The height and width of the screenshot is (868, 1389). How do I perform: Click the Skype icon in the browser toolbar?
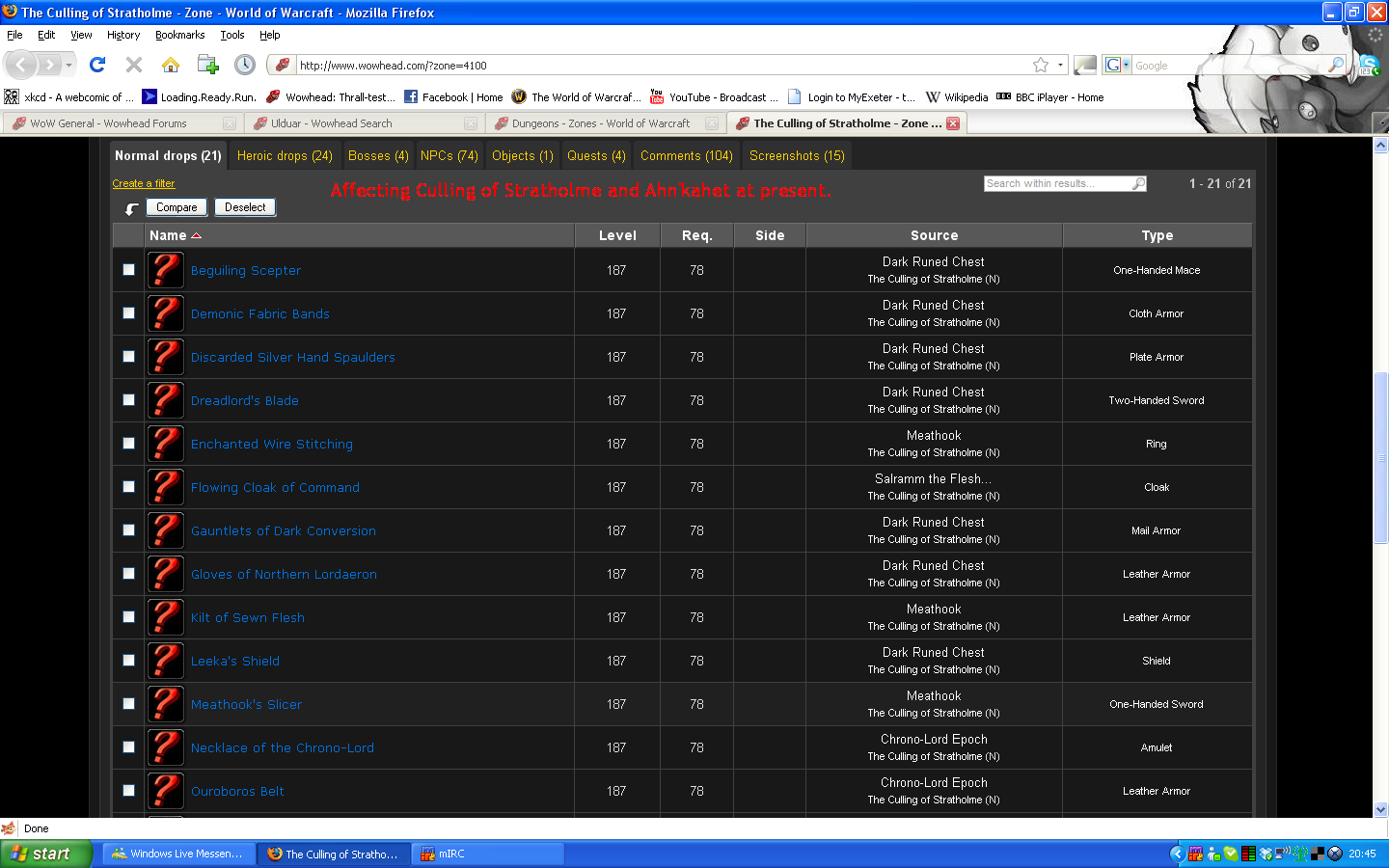click(1369, 65)
